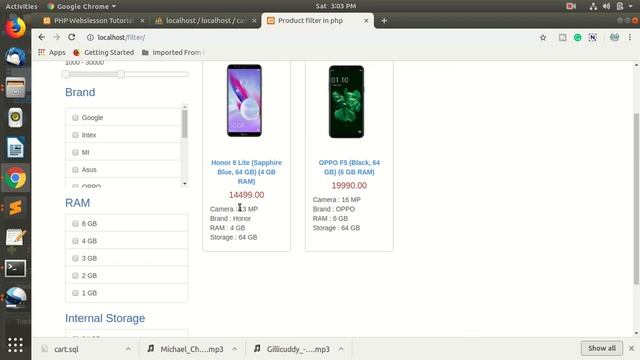Viewport: 640px width, 360px height.
Task: Reload the localhost filter page
Action: (x=71, y=37)
